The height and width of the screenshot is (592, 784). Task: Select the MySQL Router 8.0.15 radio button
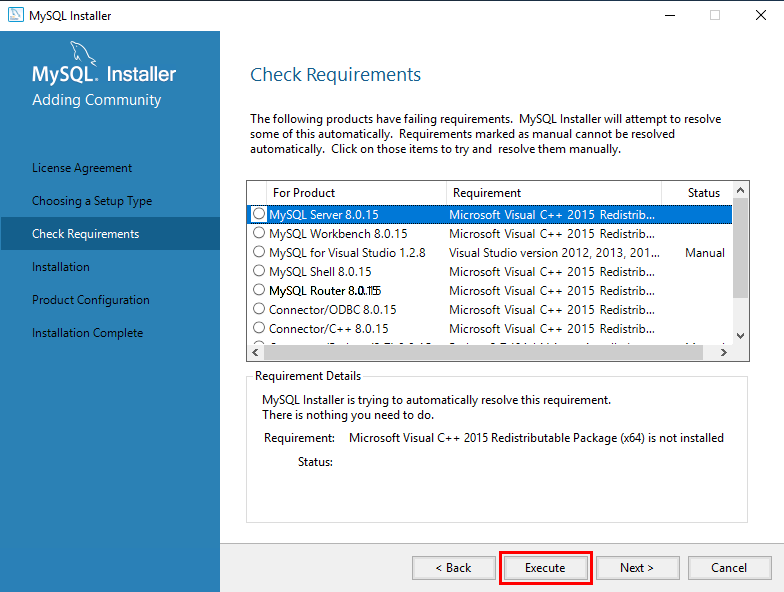258,290
